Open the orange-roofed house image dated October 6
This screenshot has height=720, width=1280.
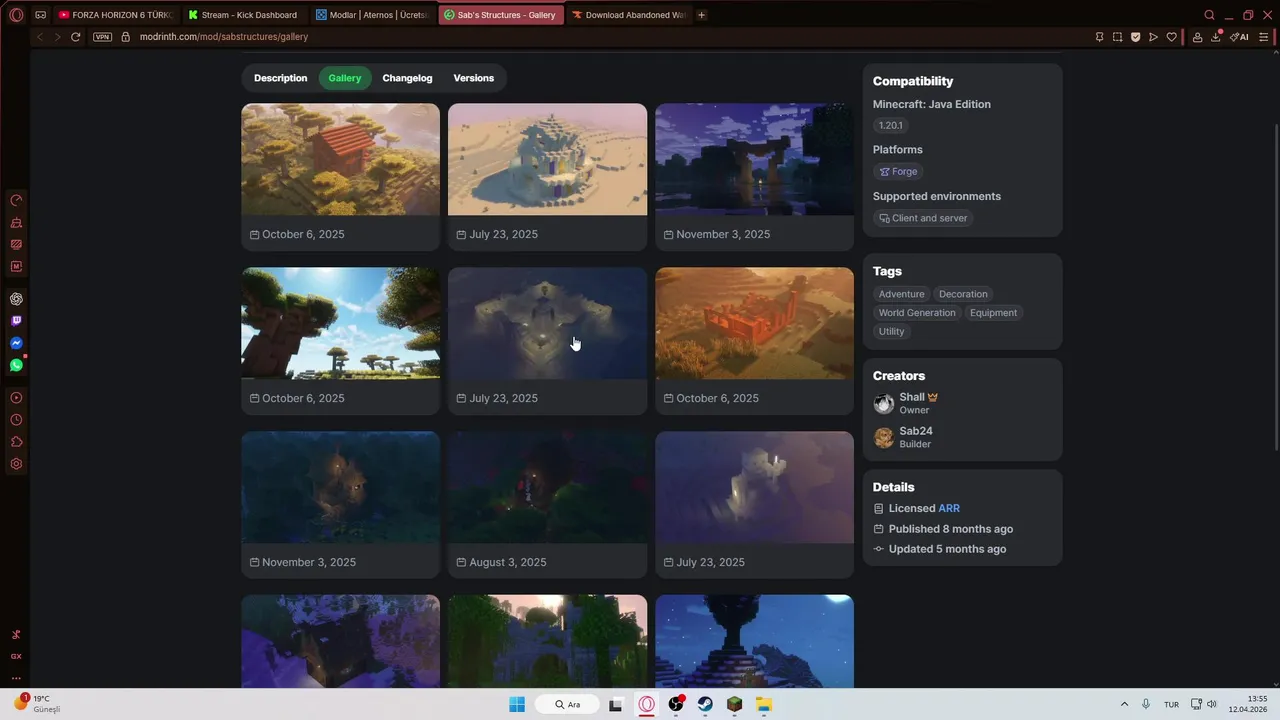340,159
